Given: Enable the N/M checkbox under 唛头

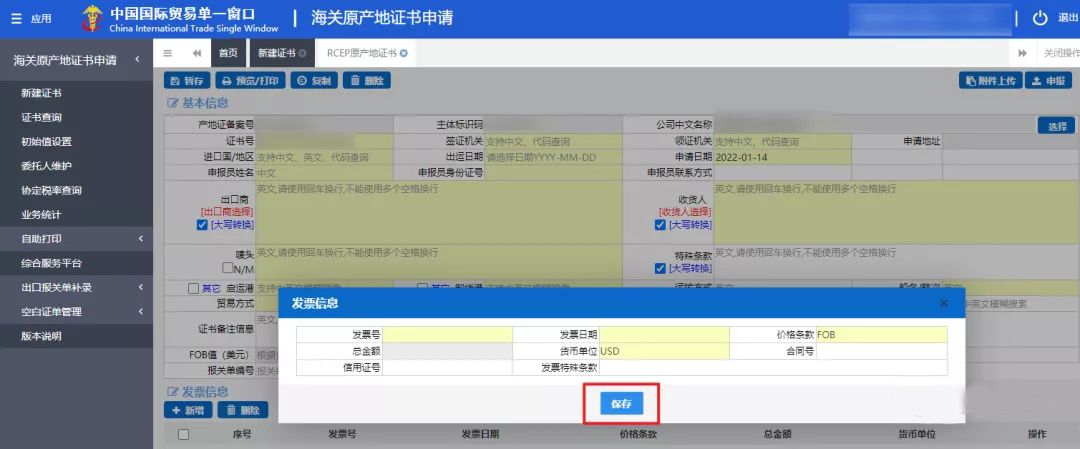Looking at the screenshot, I should [228, 269].
